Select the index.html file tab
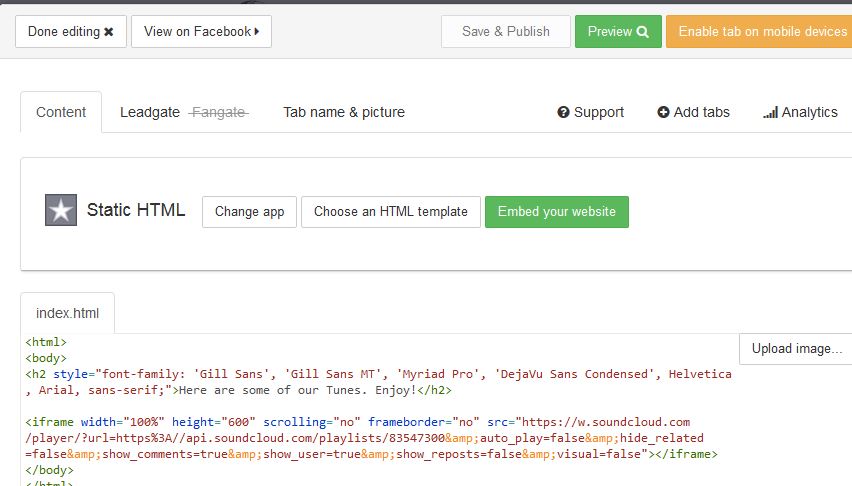This screenshot has height=486, width=852. (67, 313)
